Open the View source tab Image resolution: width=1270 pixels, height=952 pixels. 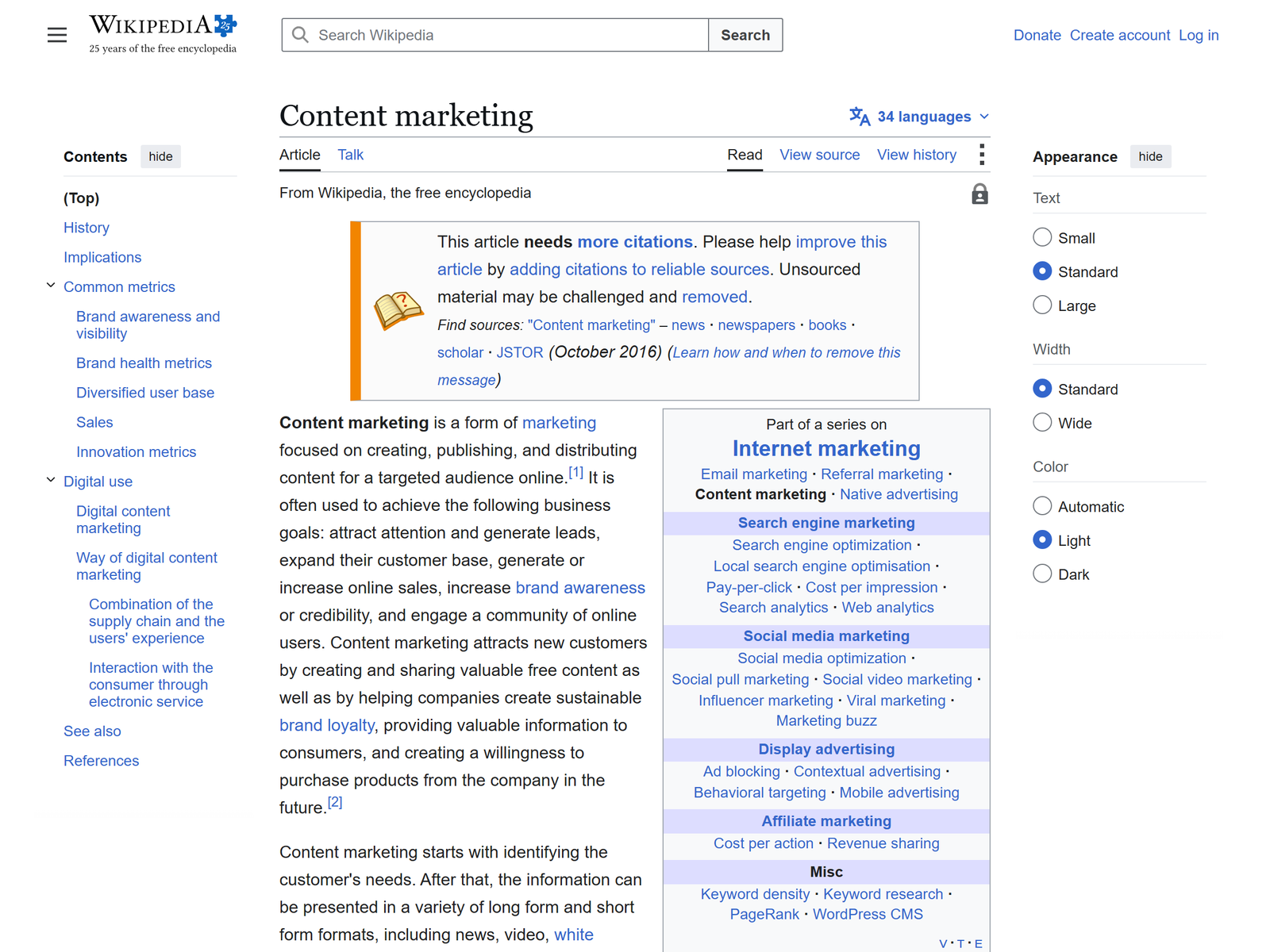[x=819, y=155]
